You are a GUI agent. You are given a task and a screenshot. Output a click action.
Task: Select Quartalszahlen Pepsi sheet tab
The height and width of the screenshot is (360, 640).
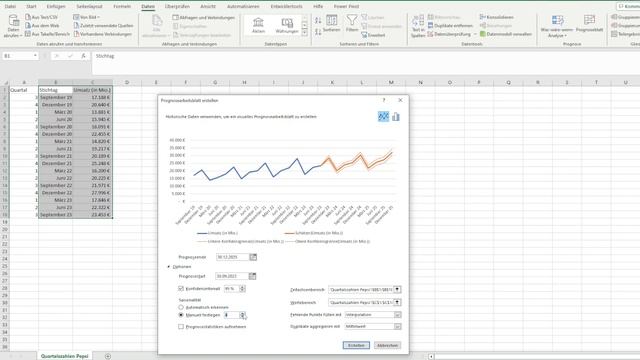click(64, 356)
